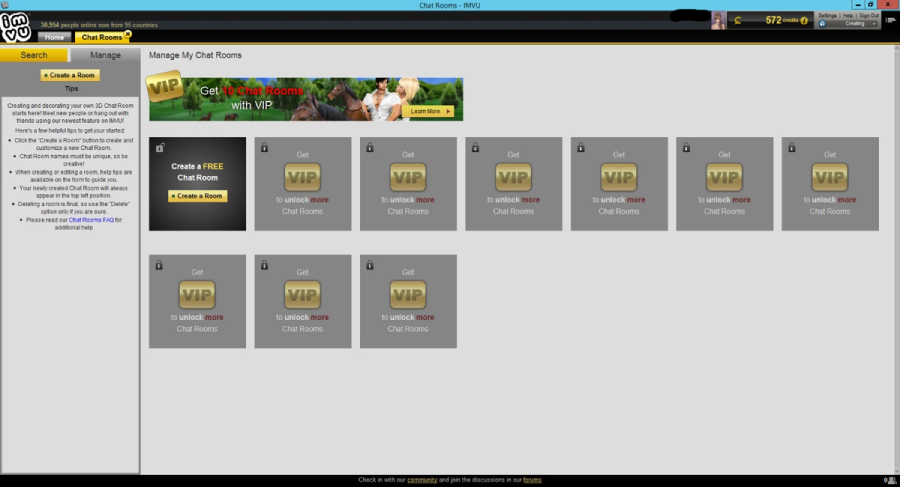
Task: Click Create a Room button above Tips
Action: click(70, 75)
